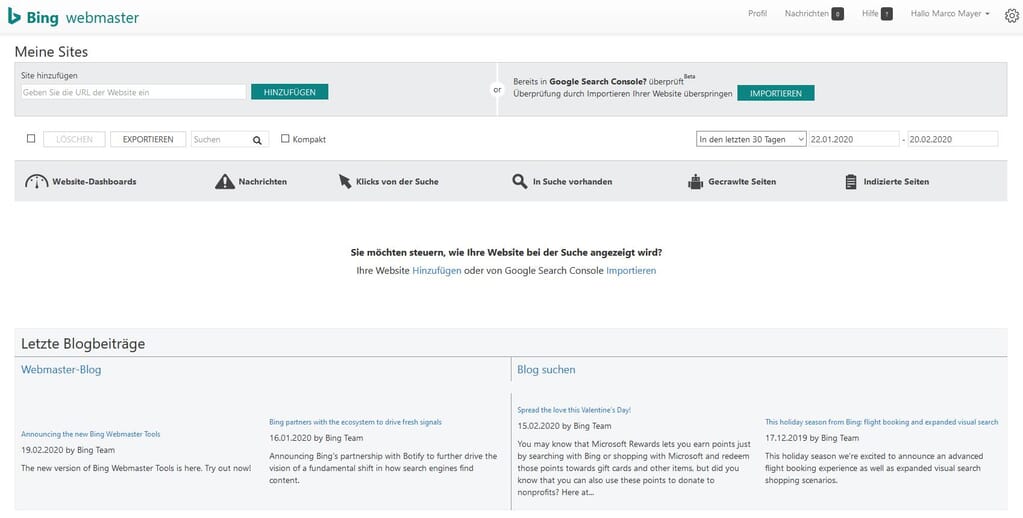Select the Indizierte Seiten header
The width and height of the screenshot is (1023, 518).
coord(896,181)
